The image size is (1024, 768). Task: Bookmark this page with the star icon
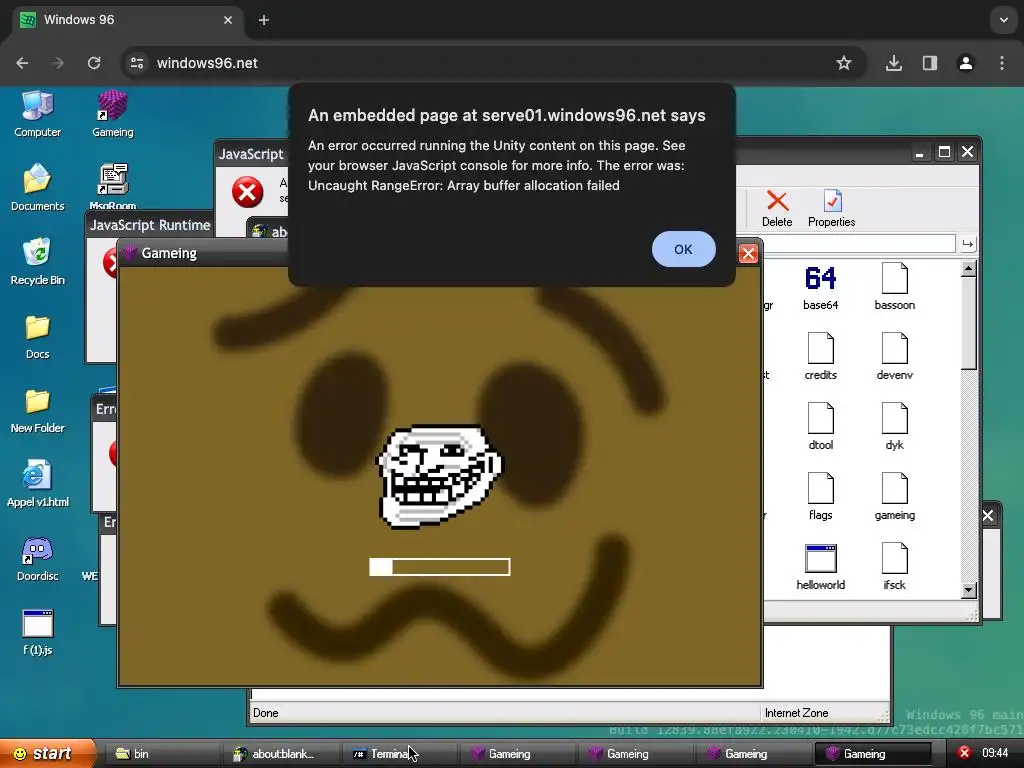[x=844, y=63]
